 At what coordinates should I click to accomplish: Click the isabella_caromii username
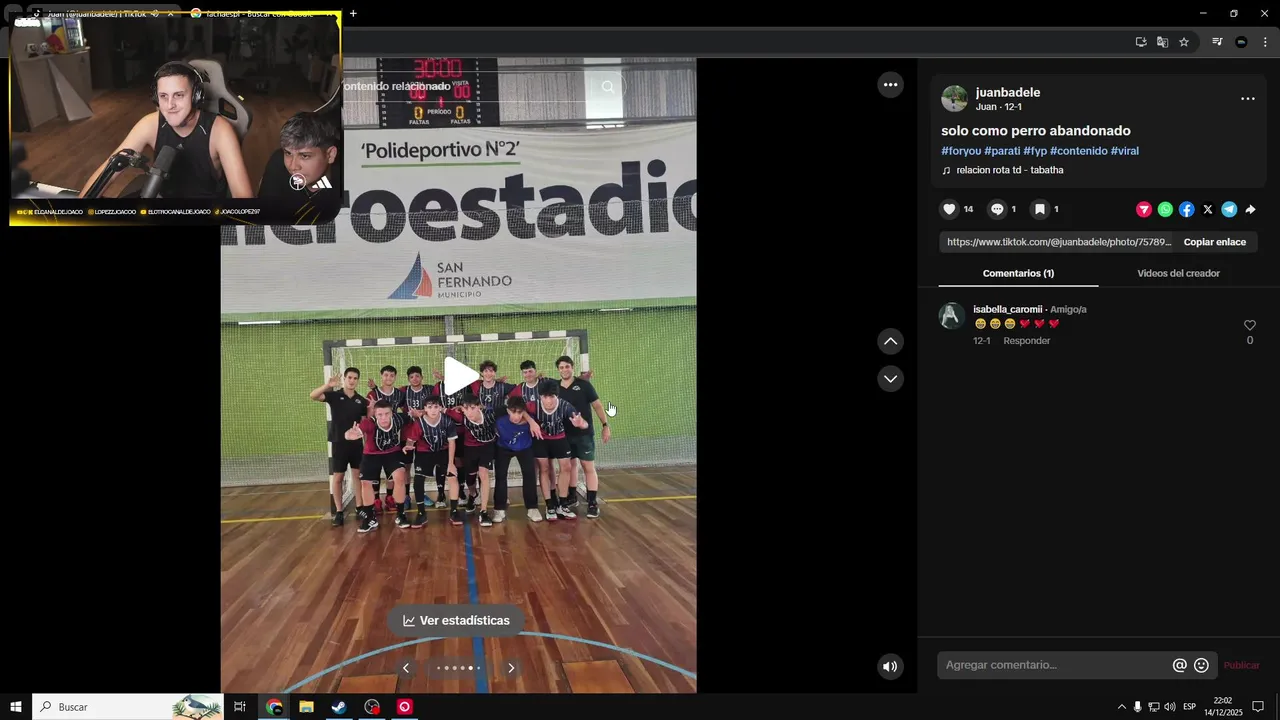point(1007,309)
